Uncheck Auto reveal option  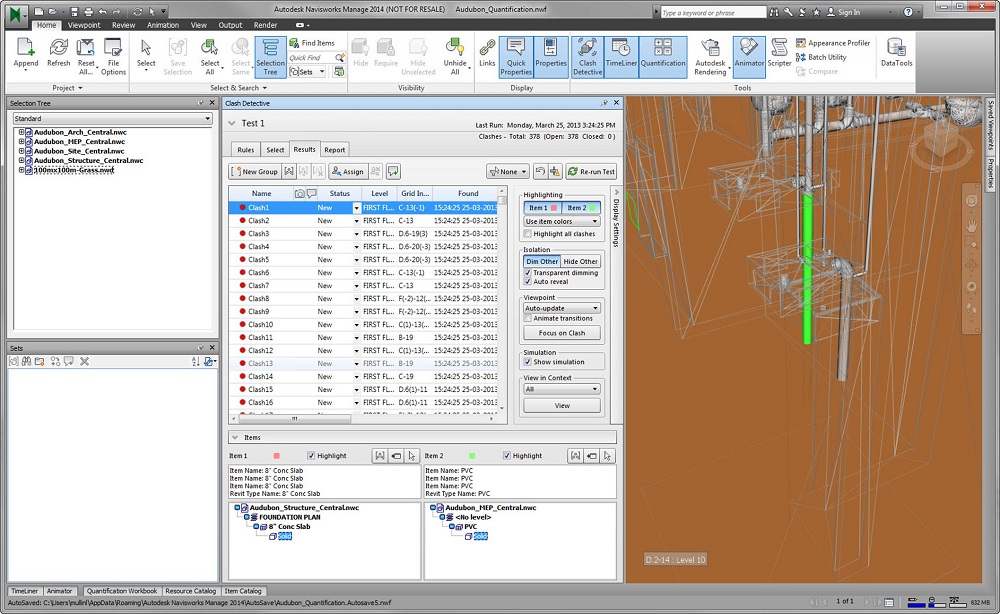click(x=527, y=281)
